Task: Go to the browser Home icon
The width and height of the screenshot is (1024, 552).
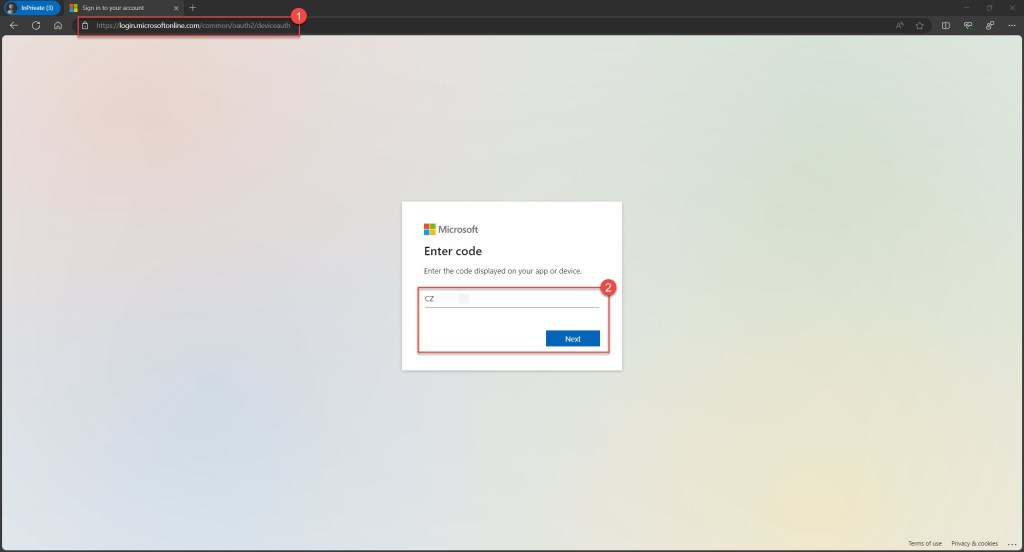Action: (x=58, y=25)
